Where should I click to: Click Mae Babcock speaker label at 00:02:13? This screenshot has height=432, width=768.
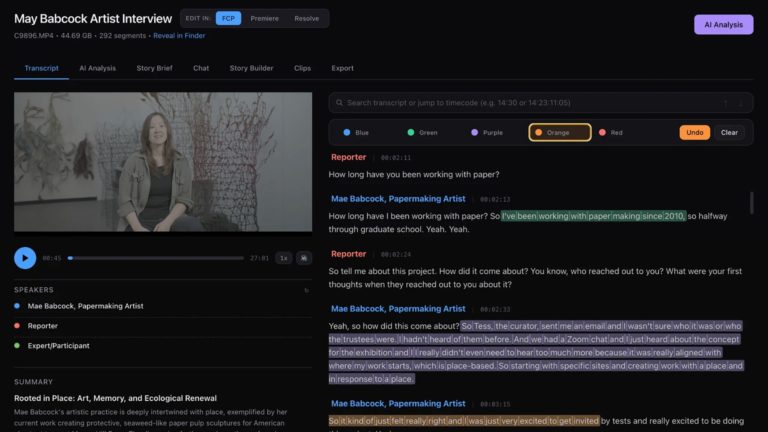coord(398,199)
